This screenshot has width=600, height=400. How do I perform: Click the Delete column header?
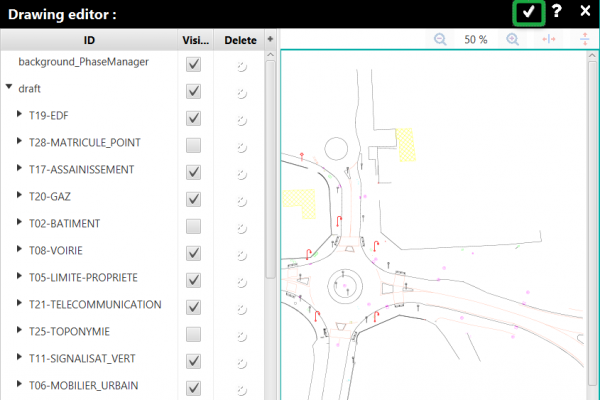pos(240,40)
